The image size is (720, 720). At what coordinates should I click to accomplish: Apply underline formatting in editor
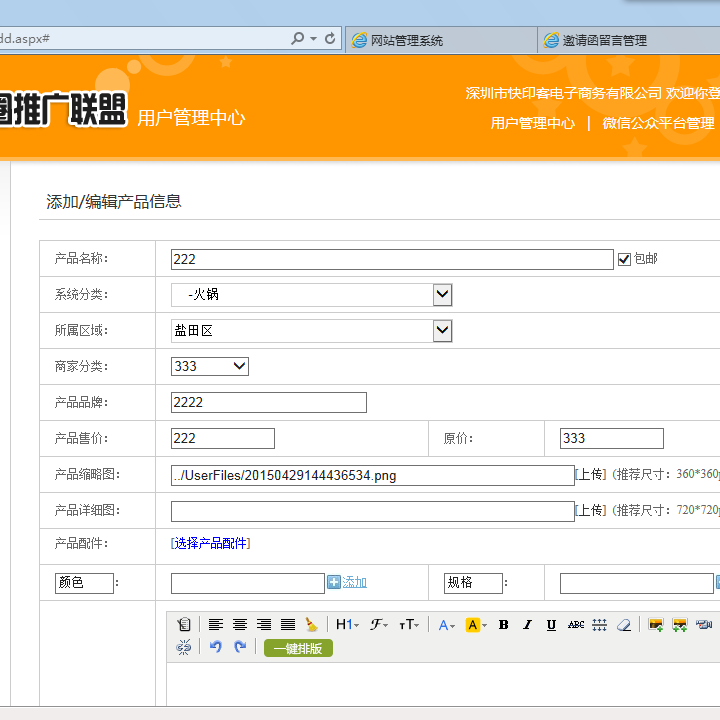coord(551,625)
